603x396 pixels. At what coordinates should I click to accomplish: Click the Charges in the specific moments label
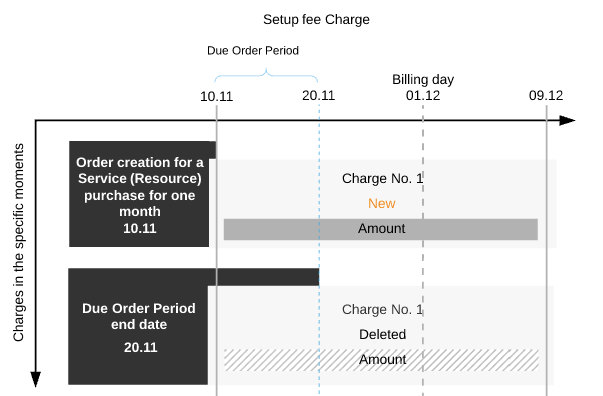(18, 242)
